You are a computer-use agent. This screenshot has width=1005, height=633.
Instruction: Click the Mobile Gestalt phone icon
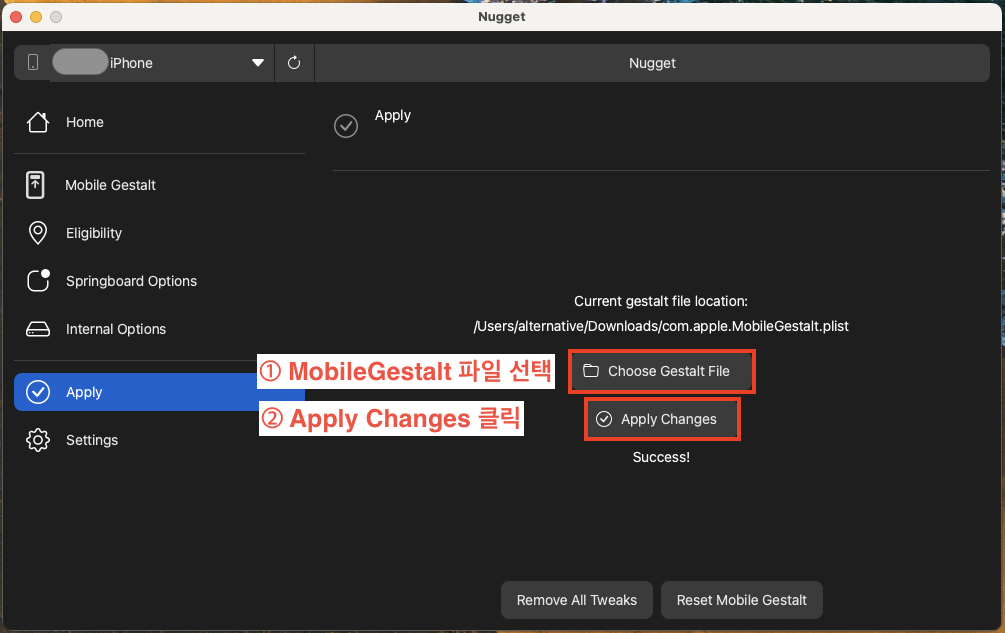(37, 185)
